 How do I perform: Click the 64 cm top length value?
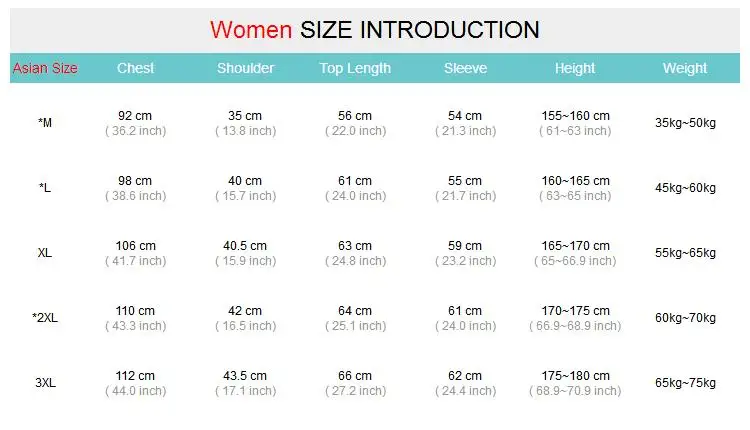coord(355,311)
